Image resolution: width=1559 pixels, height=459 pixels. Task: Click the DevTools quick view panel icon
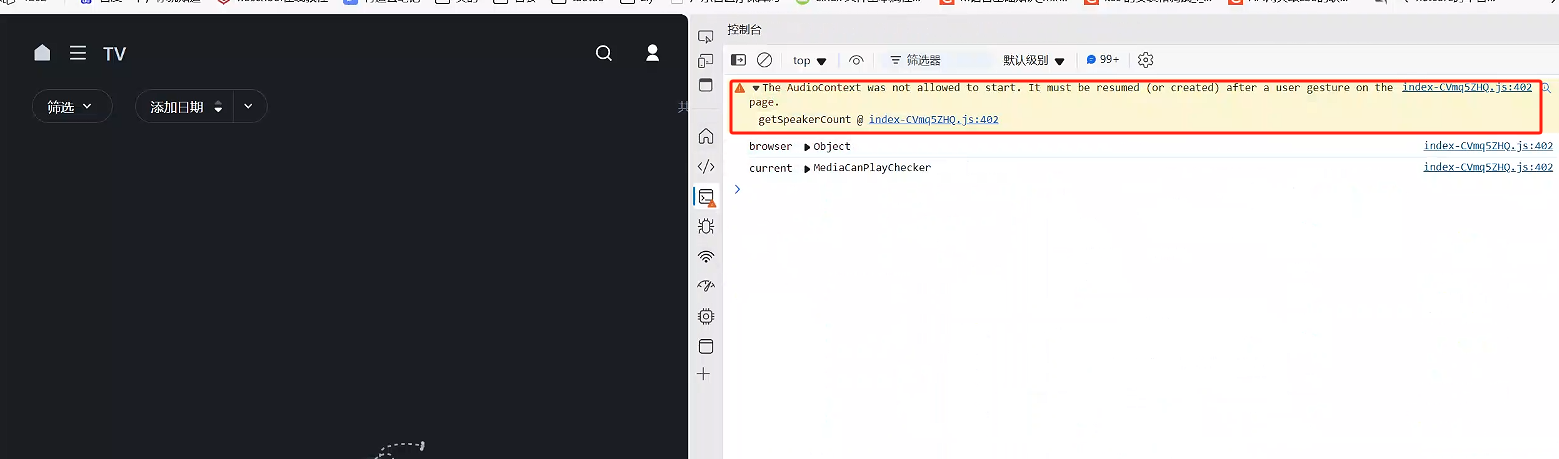point(706,85)
